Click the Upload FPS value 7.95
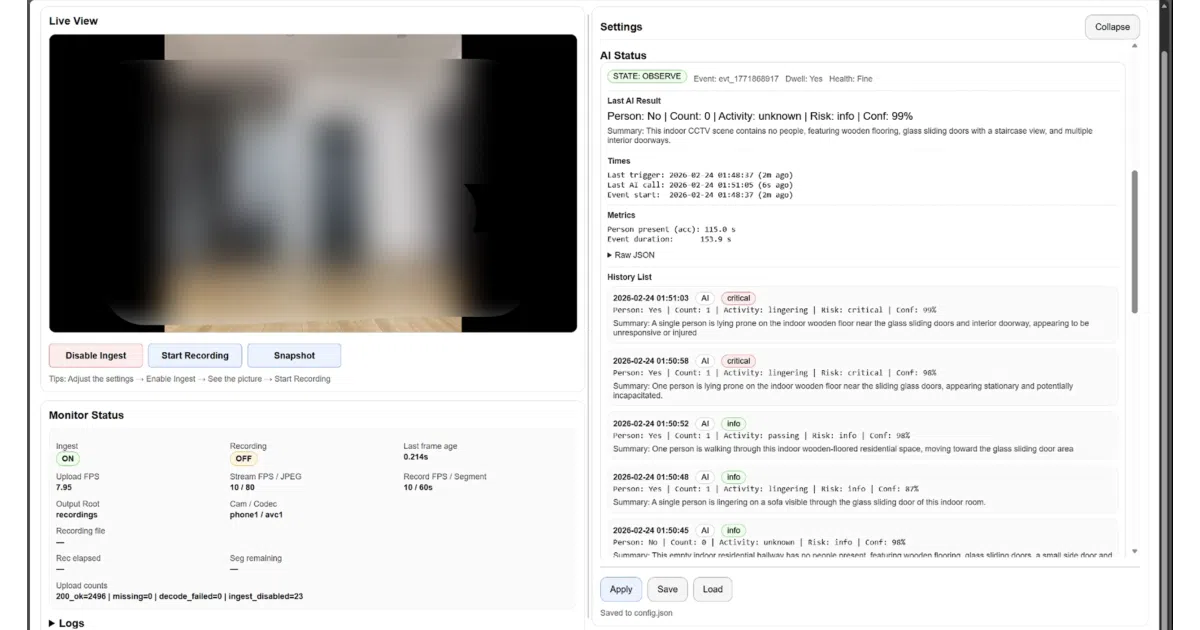1200x630 pixels. [66, 488]
